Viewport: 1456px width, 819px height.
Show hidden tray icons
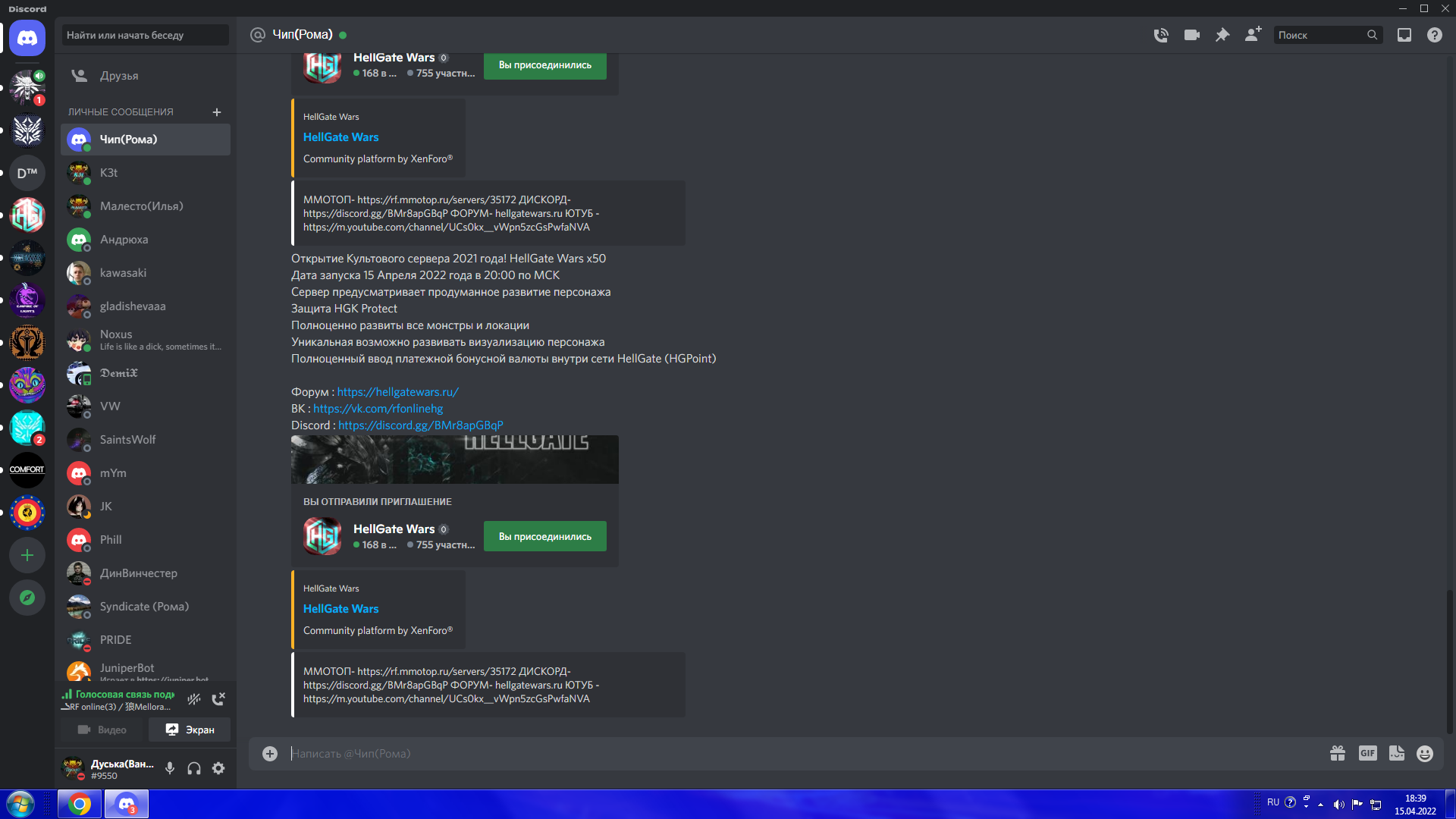tap(1321, 805)
